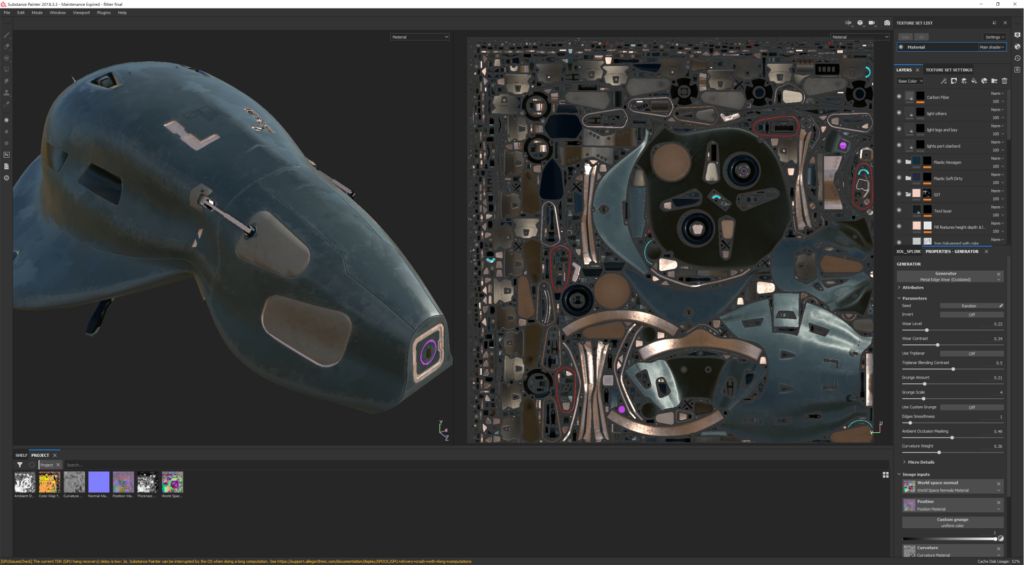Switch to the XOL_SPLINK tab
The width and height of the screenshot is (1024, 565).
point(908,251)
